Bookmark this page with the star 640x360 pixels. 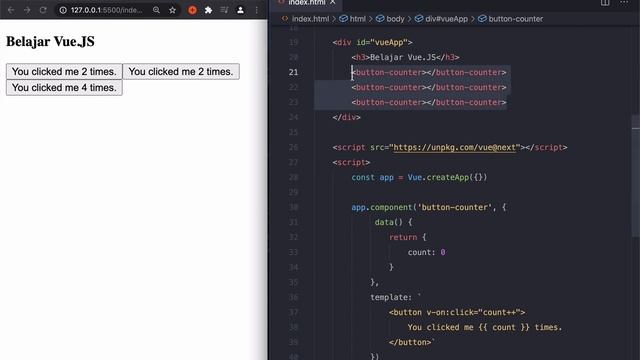pos(173,10)
